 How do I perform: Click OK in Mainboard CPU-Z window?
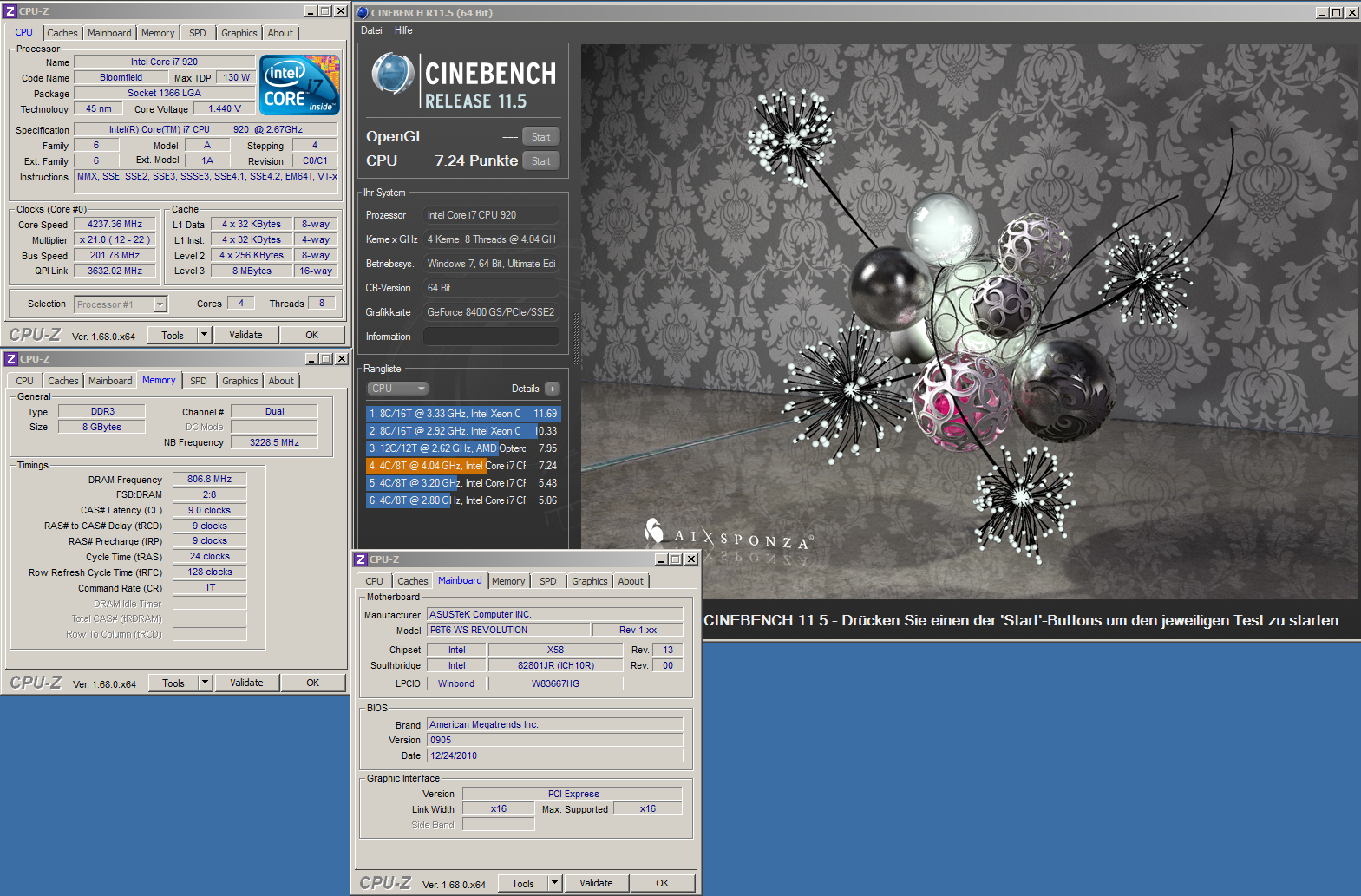coord(663,883)
